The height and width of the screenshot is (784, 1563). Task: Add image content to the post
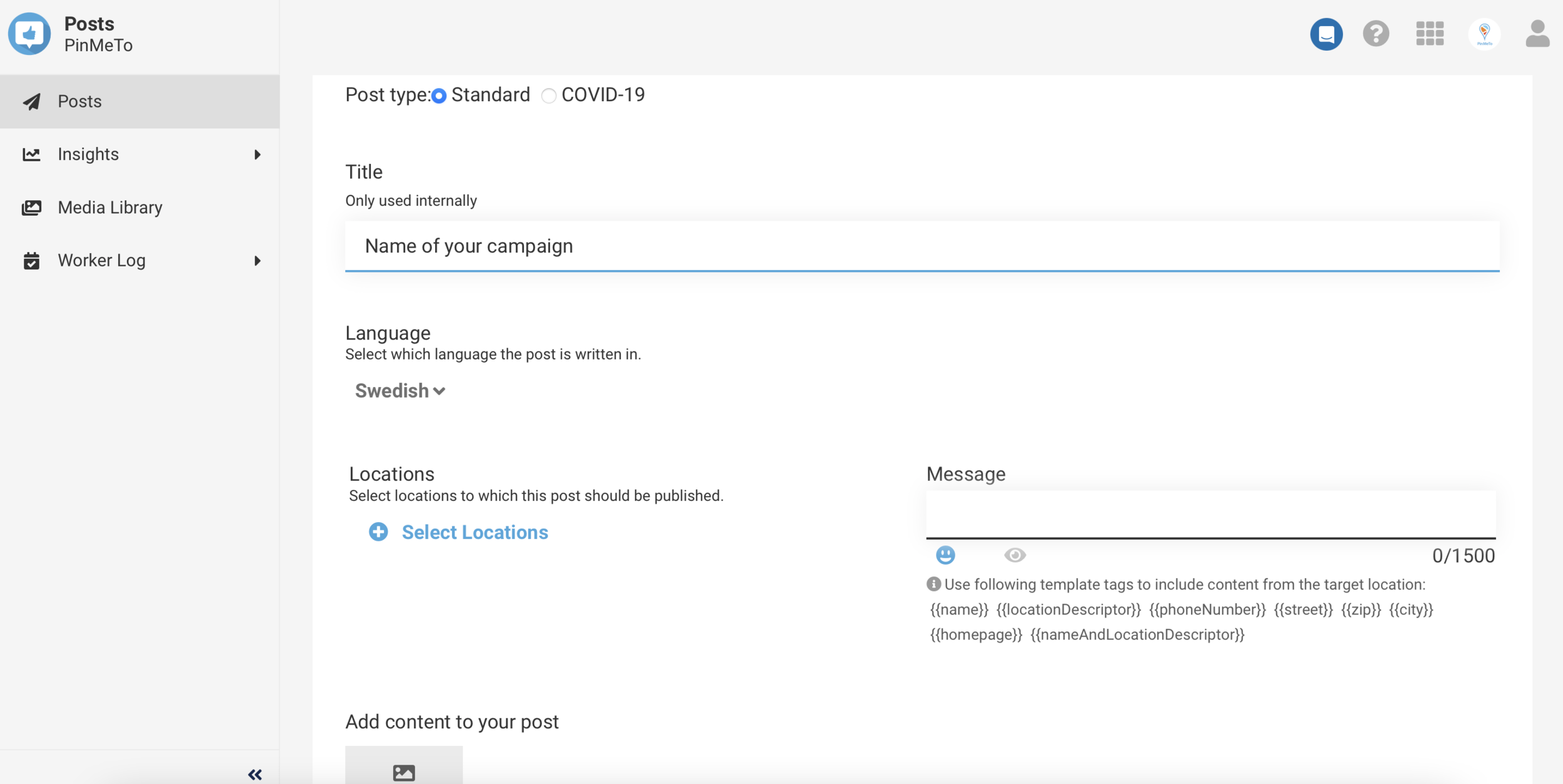(404, 765)
